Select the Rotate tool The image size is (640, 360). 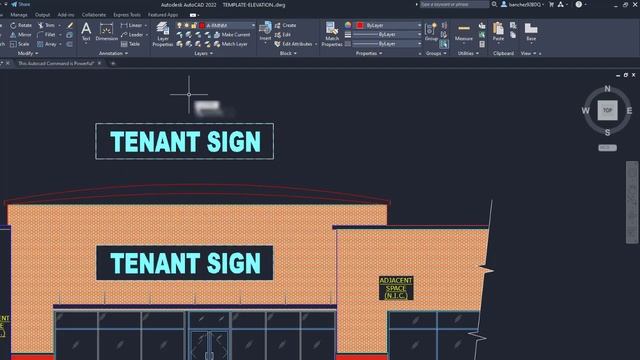20,25
